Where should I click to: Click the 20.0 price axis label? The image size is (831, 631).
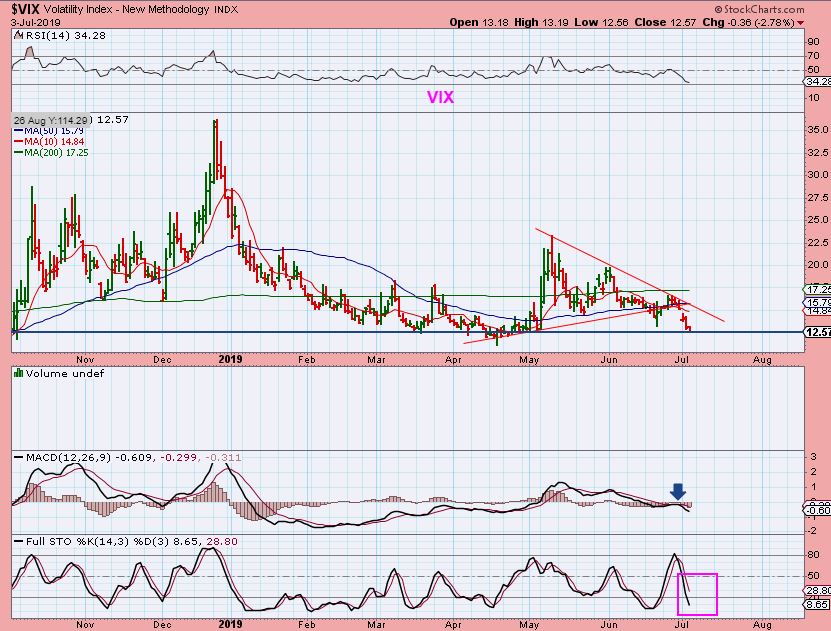coord(818,265)
